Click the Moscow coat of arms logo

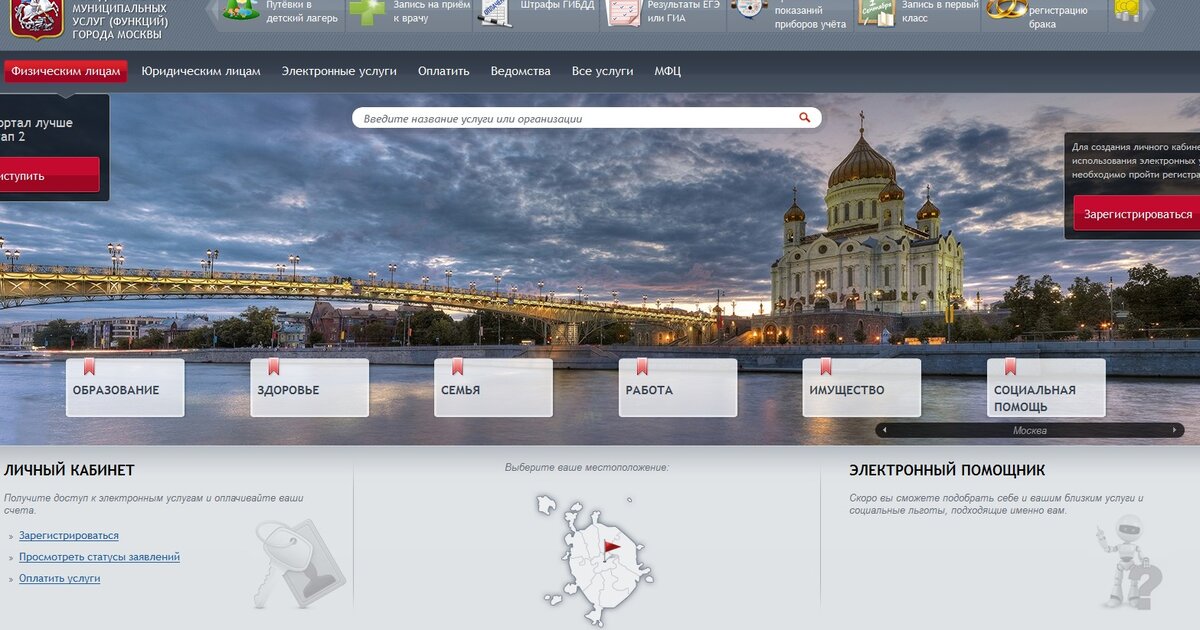[x=36, y=18]
